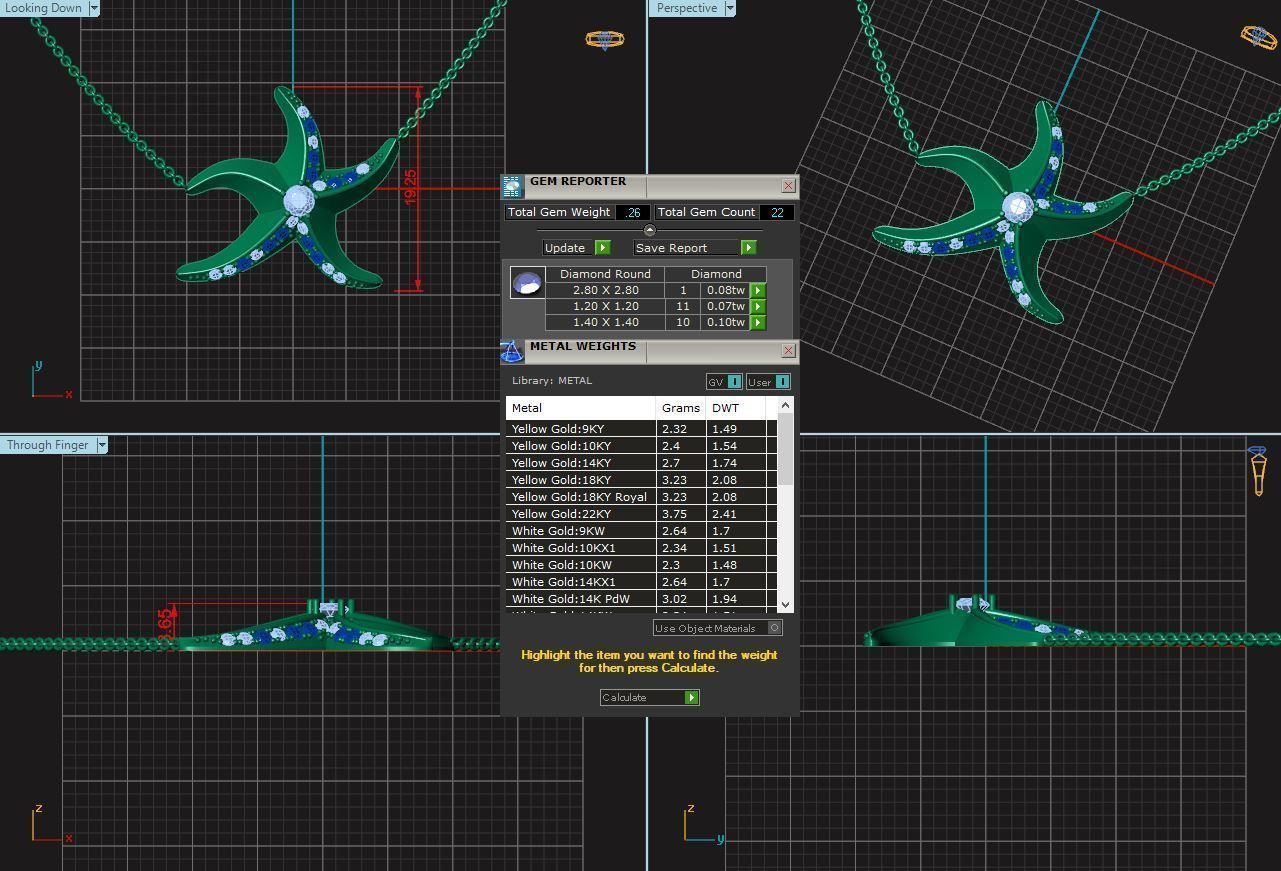Select the White Gold:14K PdW row
Image resolution: width=1281 pixels, height=871 pixels.
(x=641, y=599)
